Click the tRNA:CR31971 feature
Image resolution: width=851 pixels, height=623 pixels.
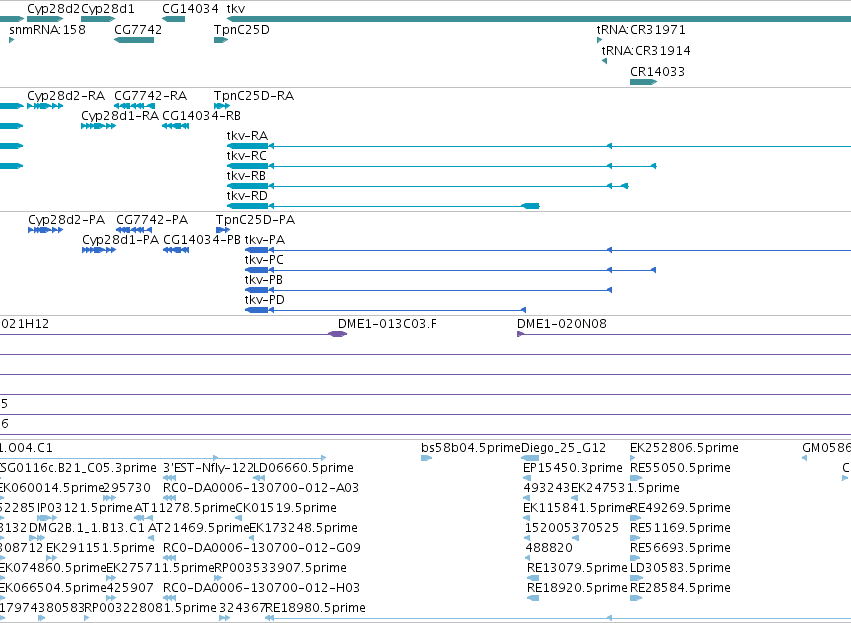click(600, 40)
